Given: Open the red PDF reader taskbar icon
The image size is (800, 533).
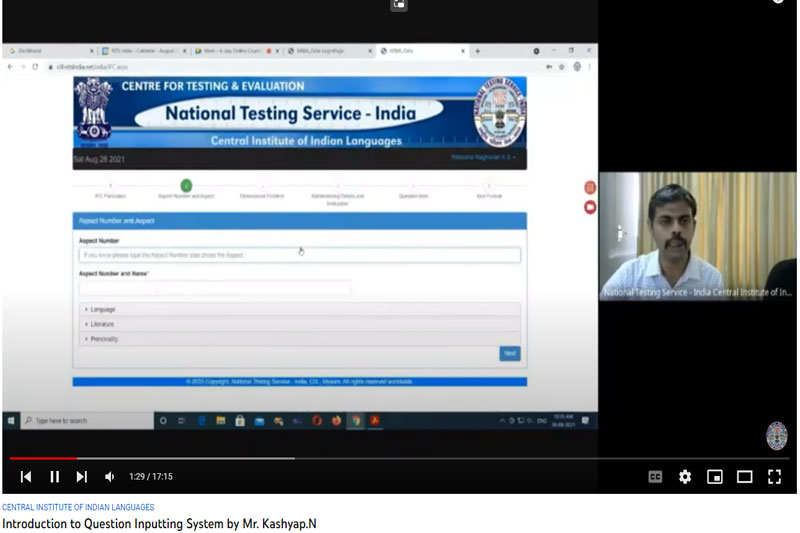Looking at the screenshot, I should click(375, 421).
